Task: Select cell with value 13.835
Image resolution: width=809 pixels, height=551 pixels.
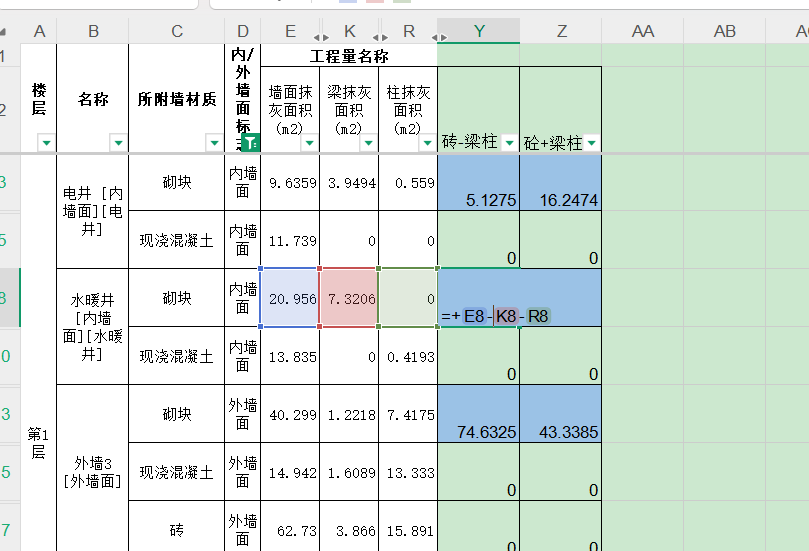Action: 290,356
